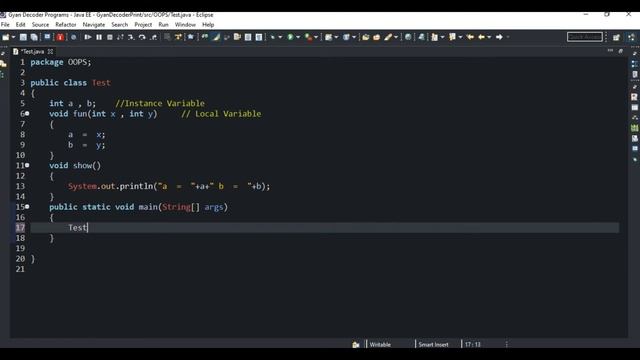Maximize the editor area
The width and height of the screenshot is (640, 360).
pos(621,51)
